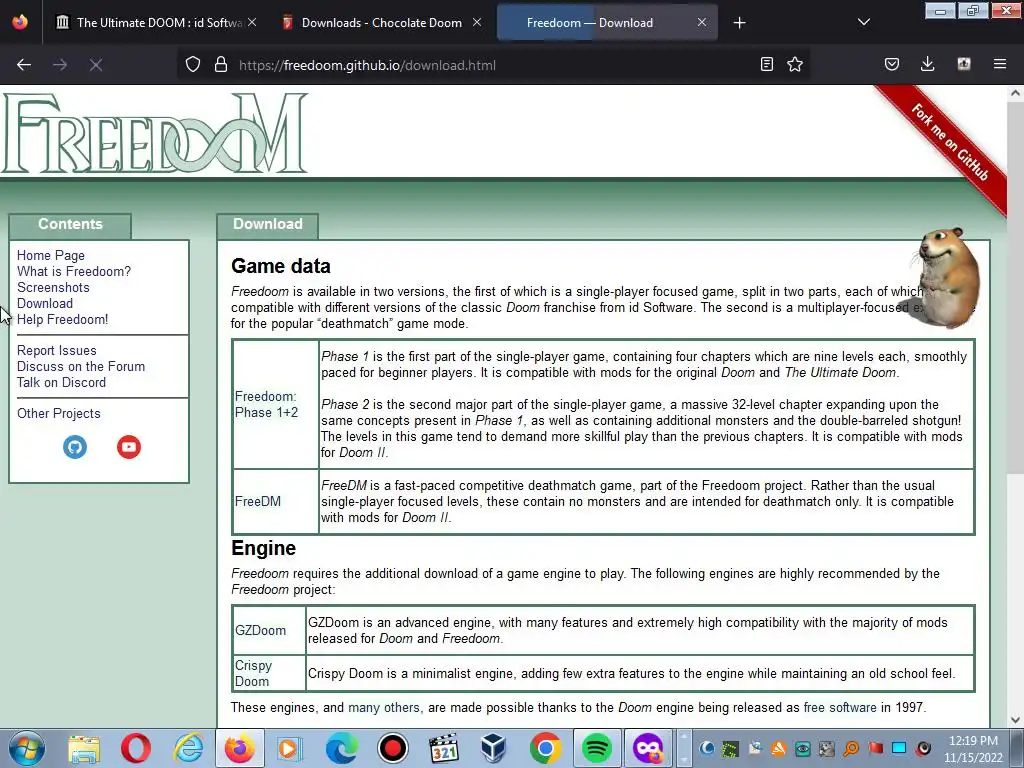
Task: Toggle reader view icon in address bar
Action: point(767,64)
